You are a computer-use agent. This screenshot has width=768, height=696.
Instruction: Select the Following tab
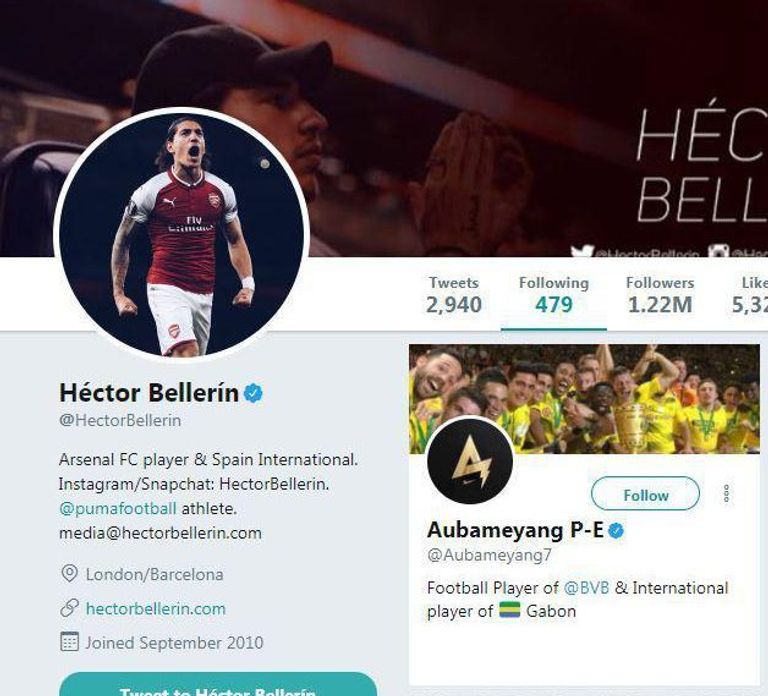[x=553, y=295]
